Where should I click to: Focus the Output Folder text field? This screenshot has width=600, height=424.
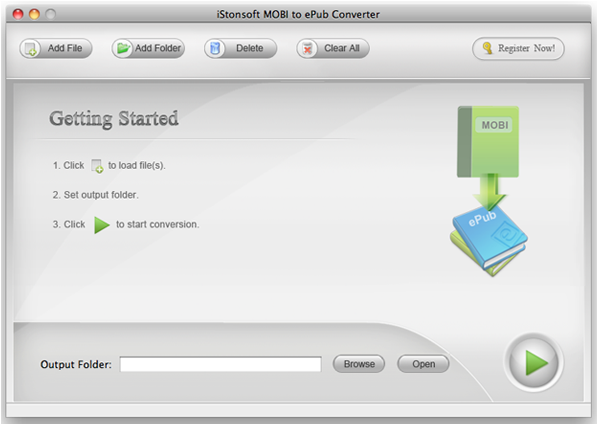pyautogui.click(x=220, y=365)
